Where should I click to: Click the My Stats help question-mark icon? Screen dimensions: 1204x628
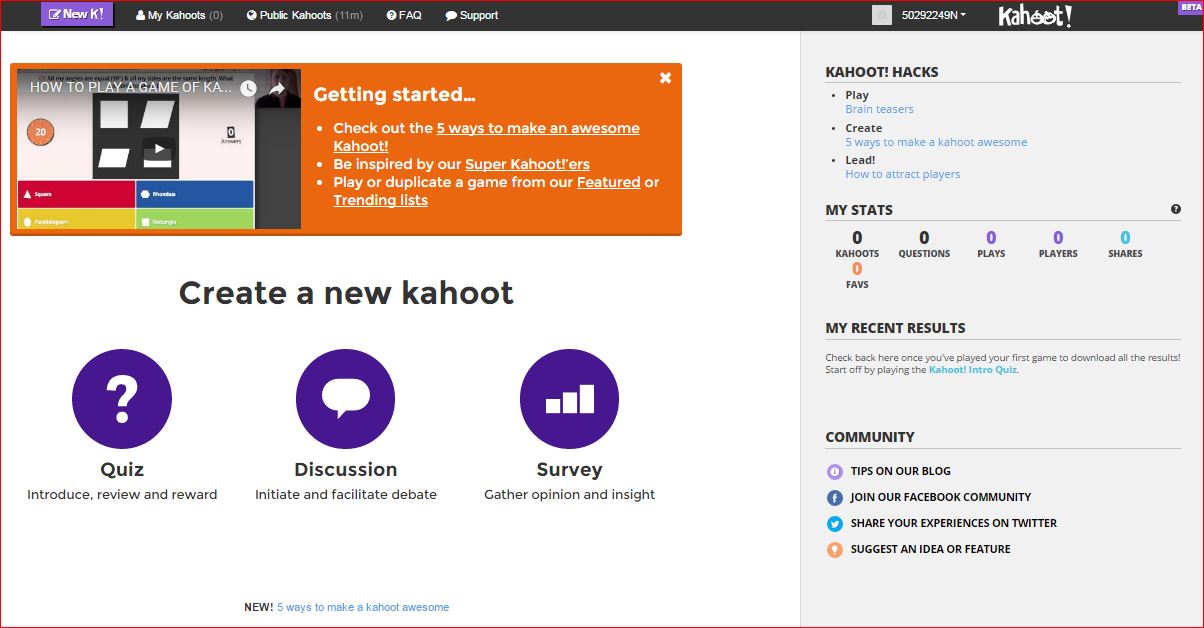coord(1175,209)
